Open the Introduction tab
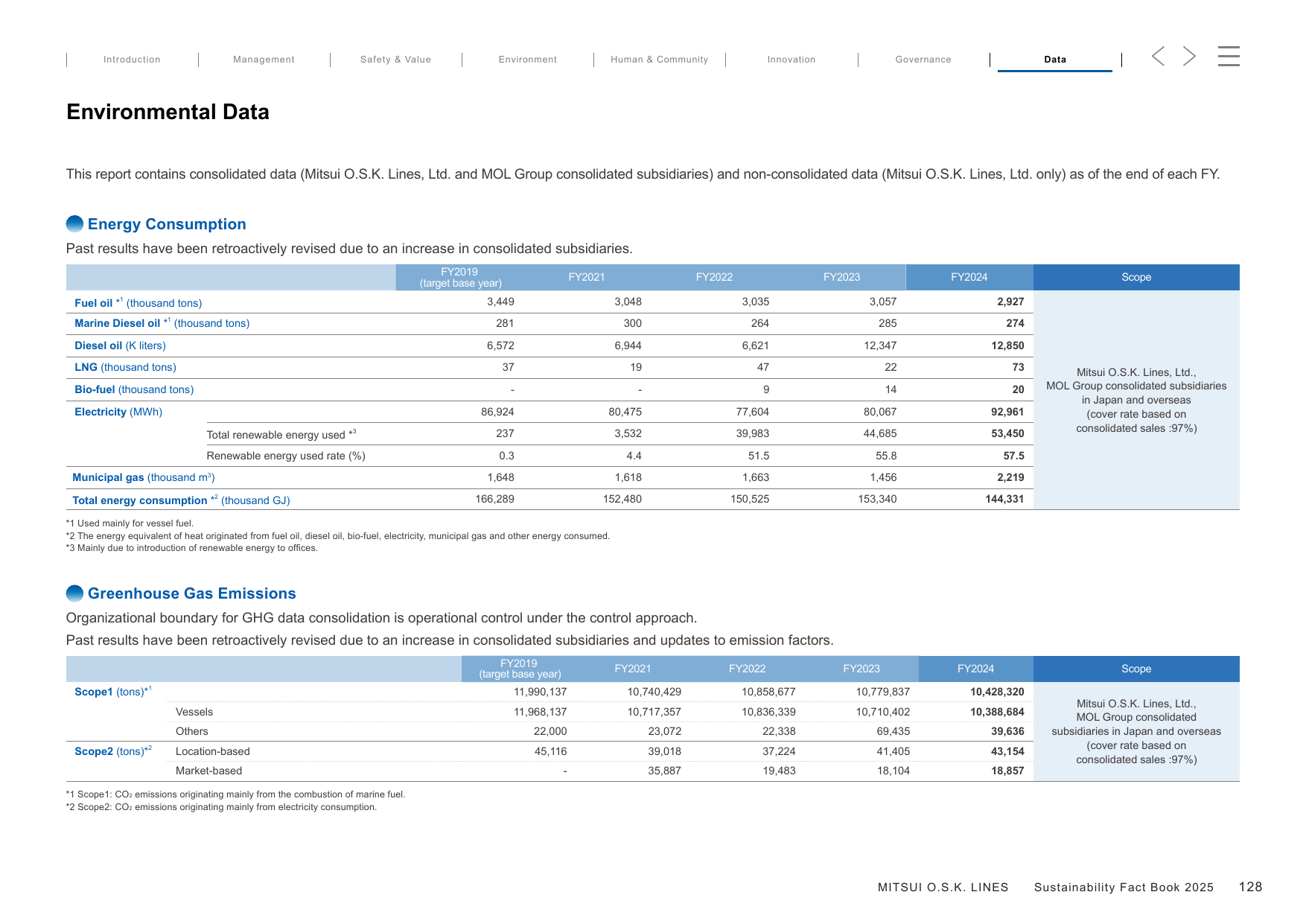 pos(132,60)
